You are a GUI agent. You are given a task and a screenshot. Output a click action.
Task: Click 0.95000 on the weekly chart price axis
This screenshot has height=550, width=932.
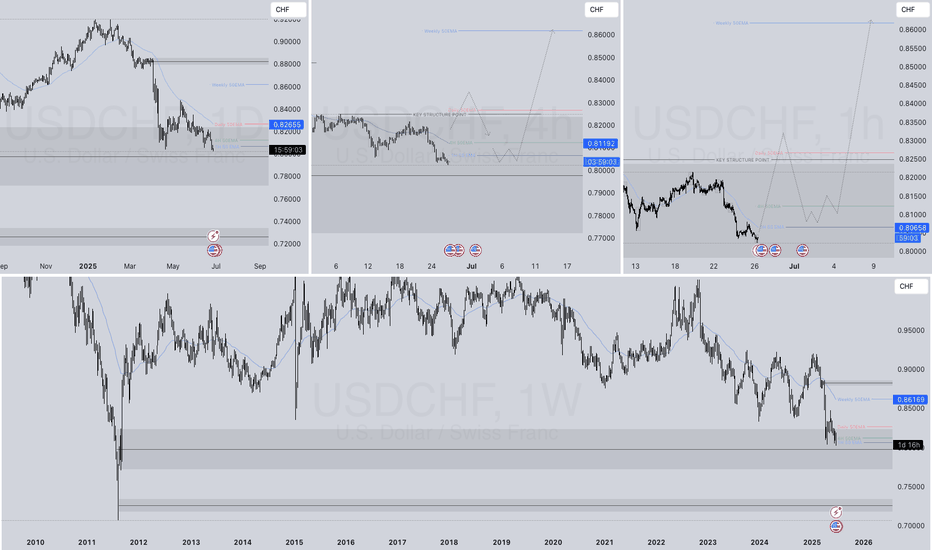pyautogui.click(x=910, y=330)
